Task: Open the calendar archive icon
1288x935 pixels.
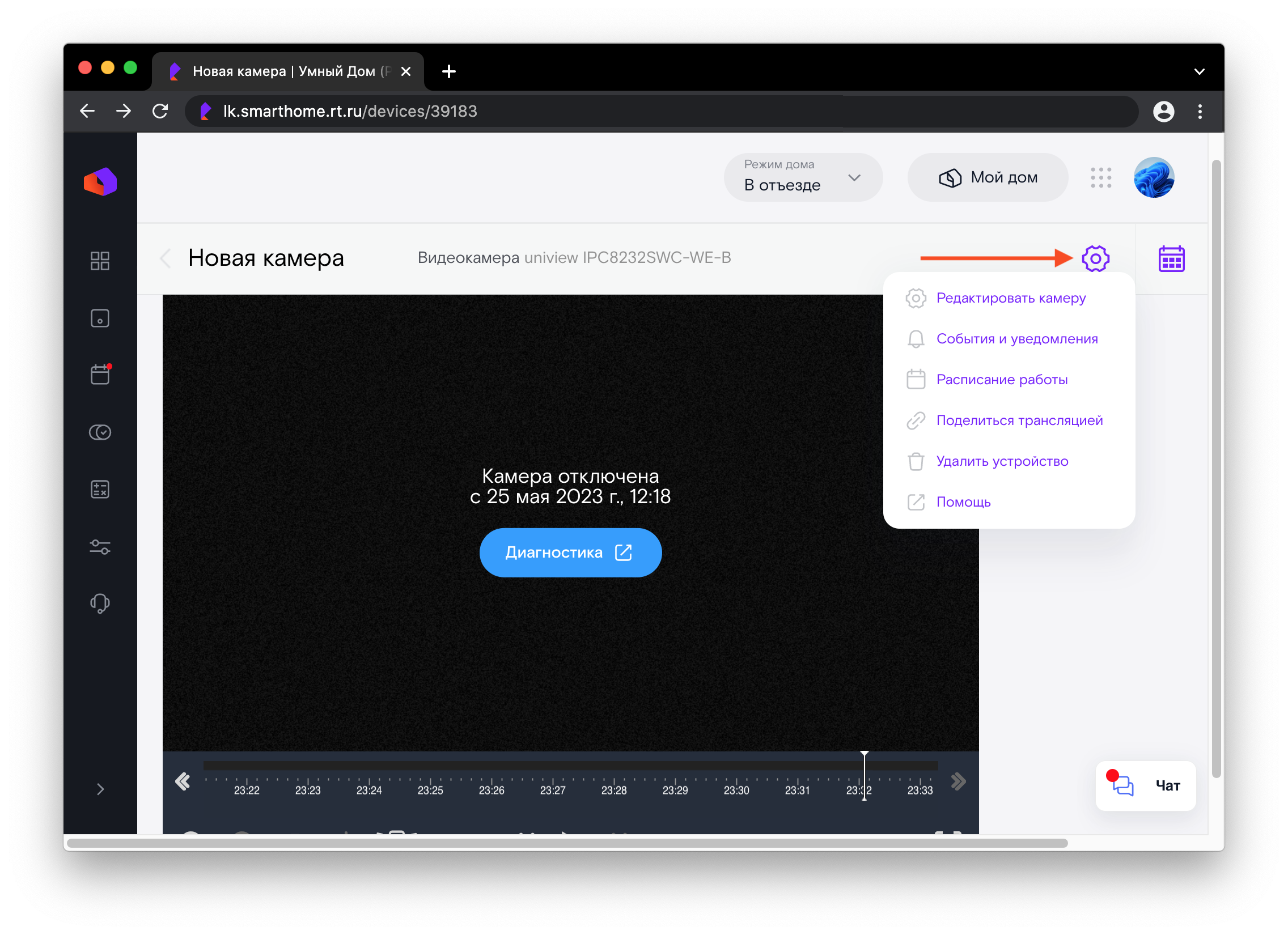Action: pyautogui.click(x=1171, y=259)
